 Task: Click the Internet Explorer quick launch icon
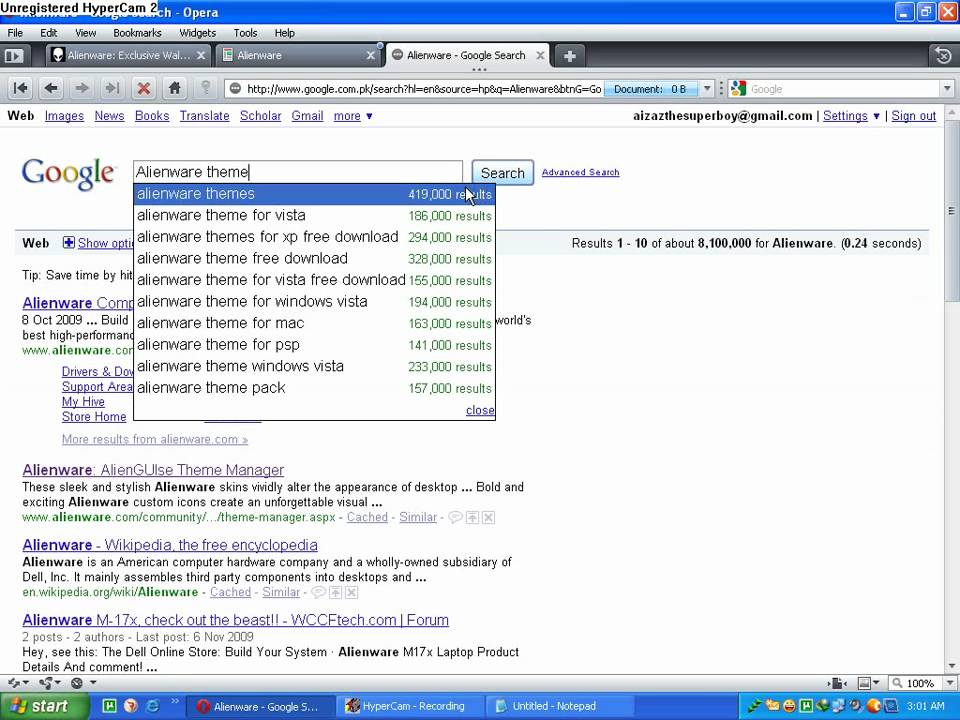pyautogui.click(x=152, y=705)
